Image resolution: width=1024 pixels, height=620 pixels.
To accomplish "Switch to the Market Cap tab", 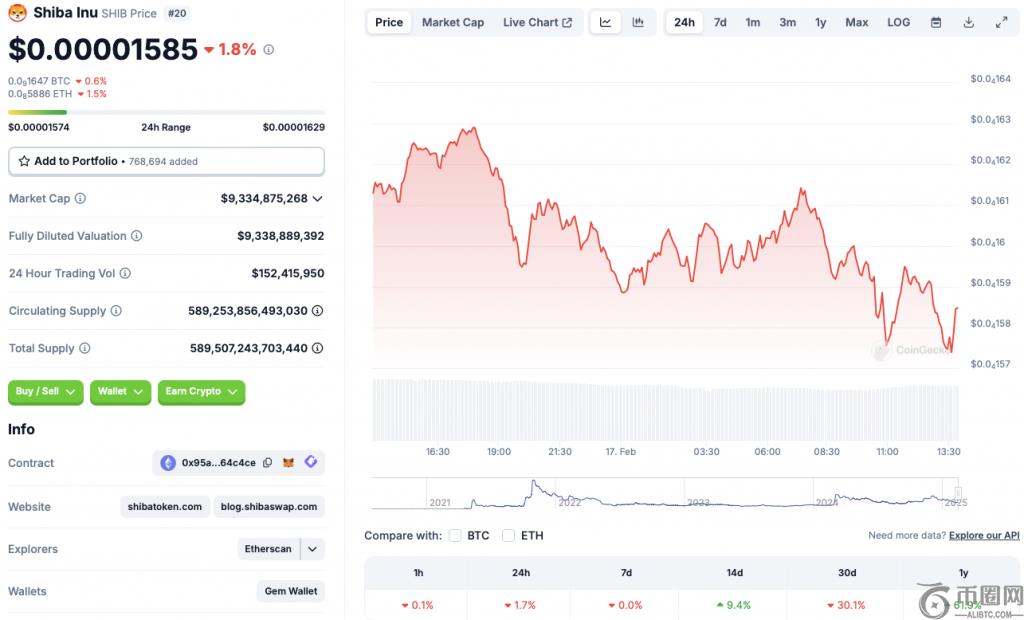I will pos(452,22).
